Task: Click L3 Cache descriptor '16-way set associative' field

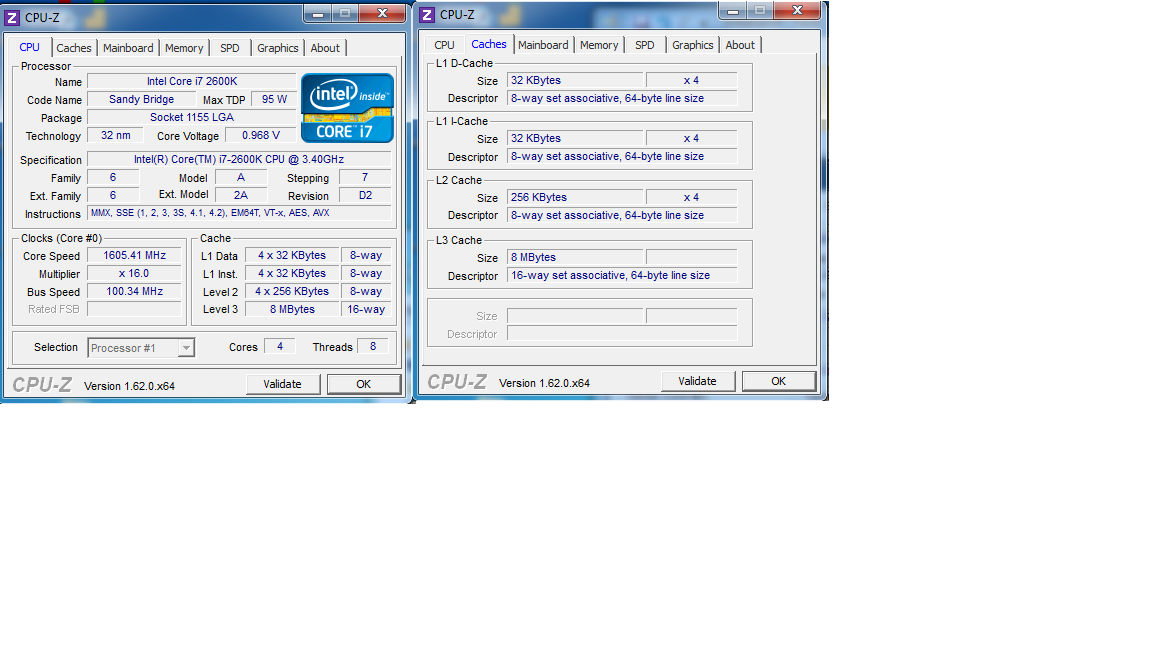Action: 622,276
